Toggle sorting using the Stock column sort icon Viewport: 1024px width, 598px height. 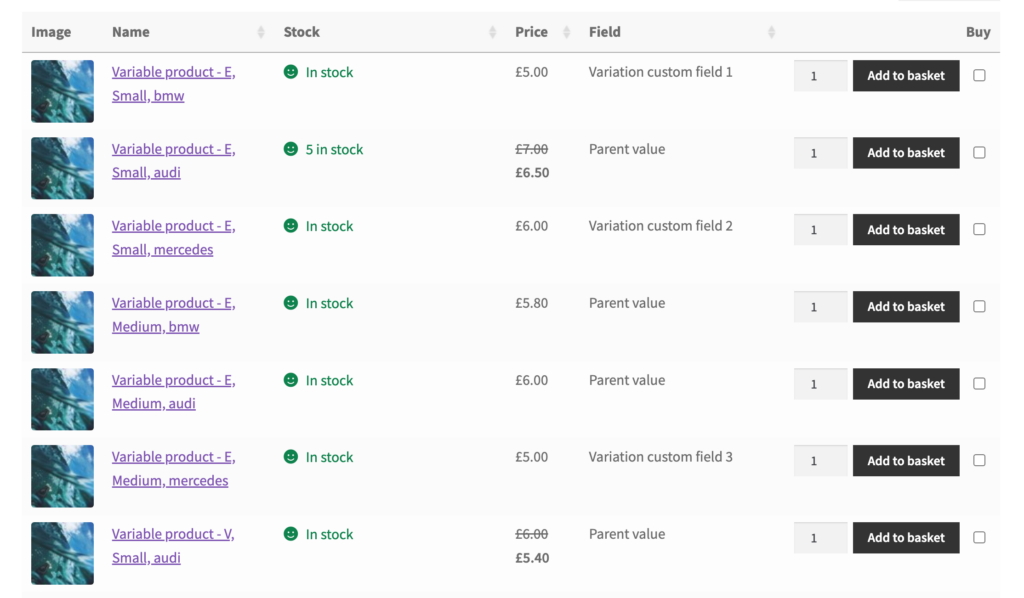(492, 31)
